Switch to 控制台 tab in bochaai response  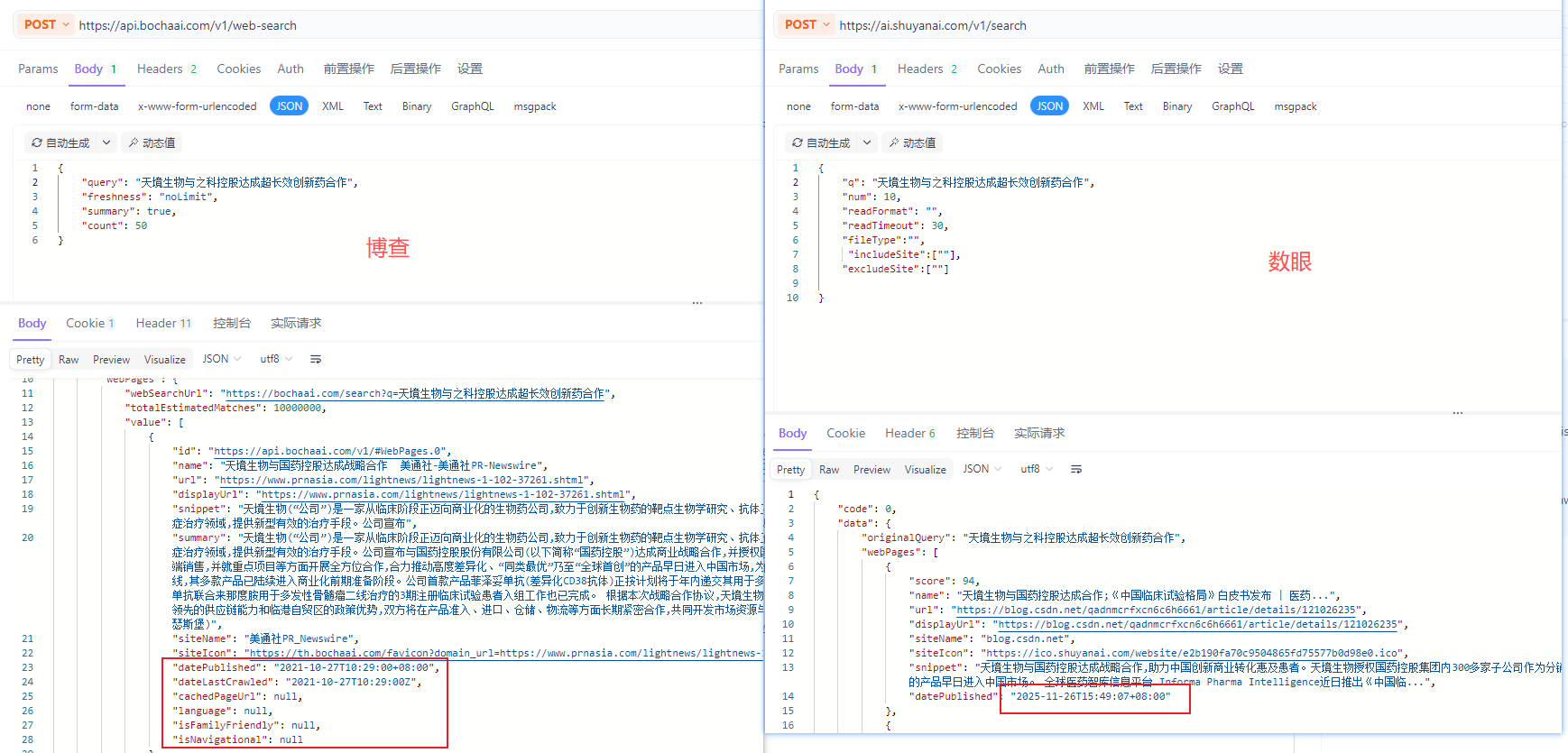point(232,323)
